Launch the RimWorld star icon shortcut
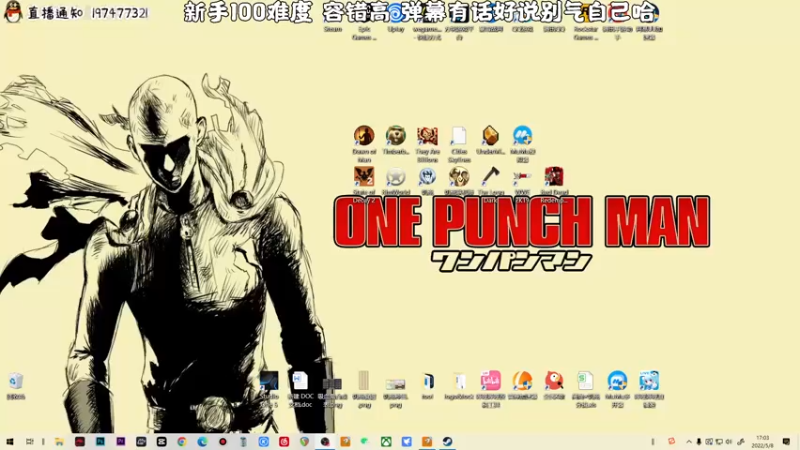The height and width of the screenshot is (450, 800). 395,177
